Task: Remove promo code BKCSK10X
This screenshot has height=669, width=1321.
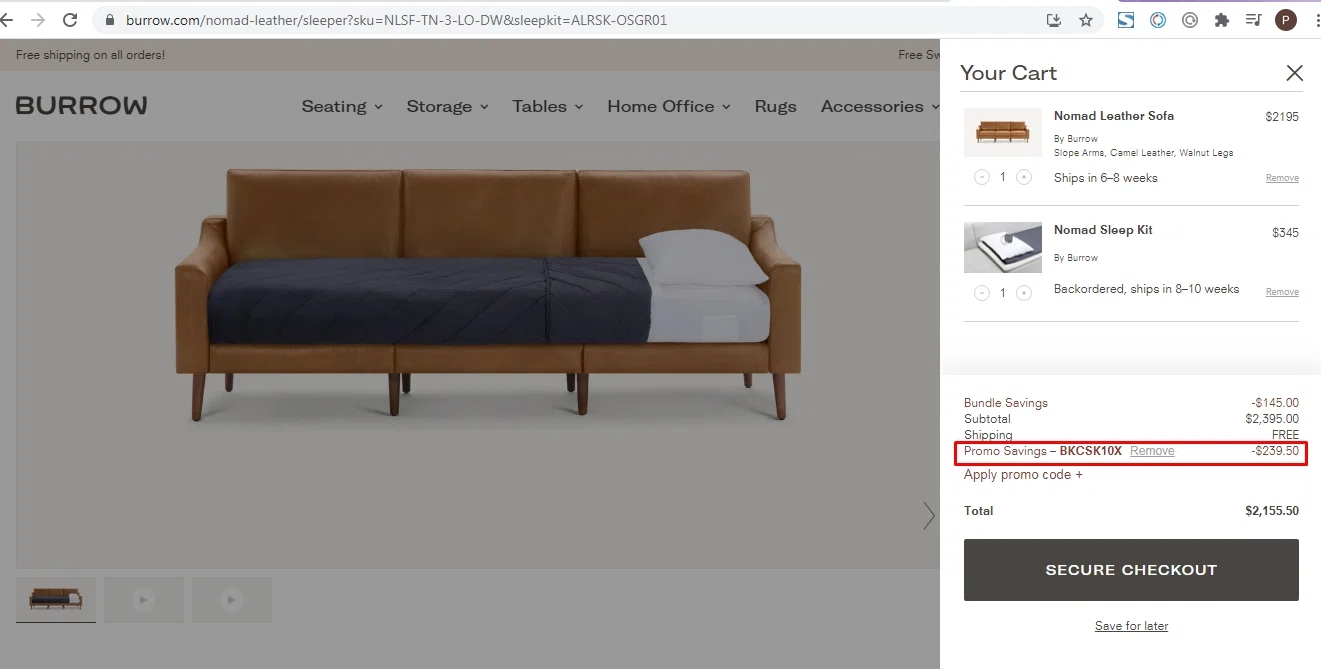Action: point(1152,451)
